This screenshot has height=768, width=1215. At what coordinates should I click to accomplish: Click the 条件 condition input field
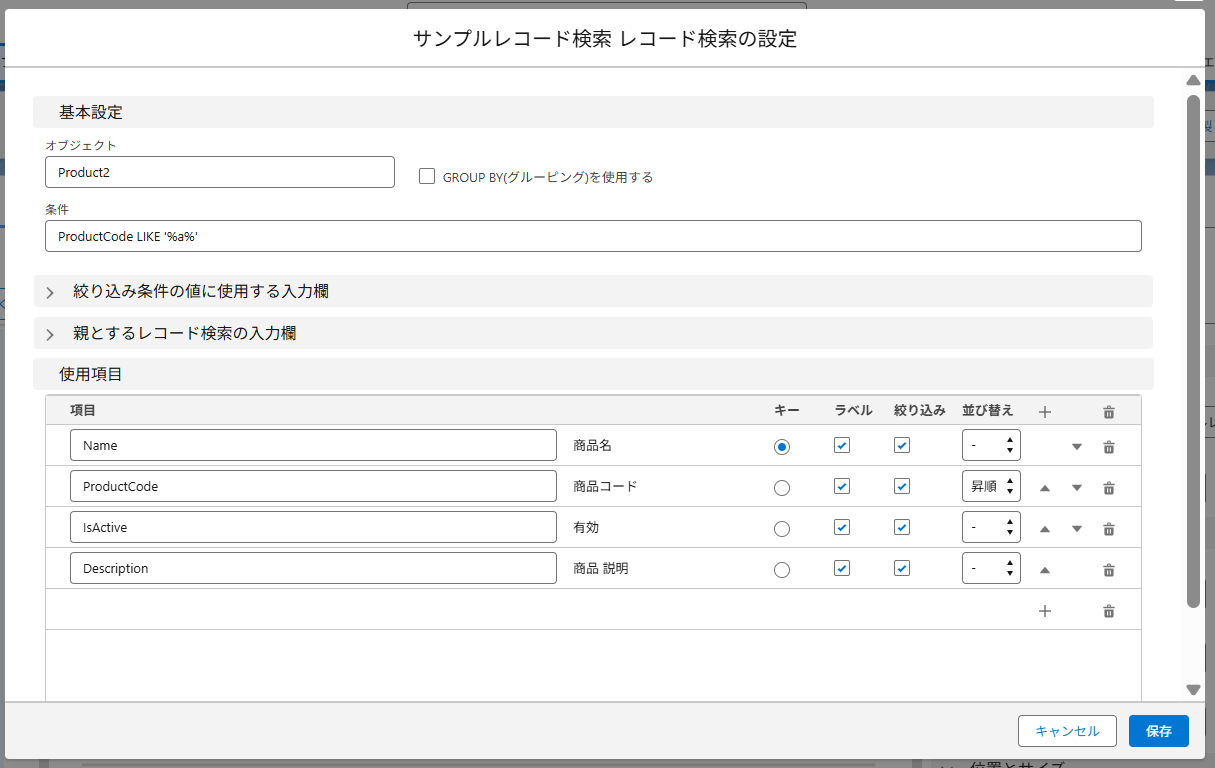(x=592, y=236)
